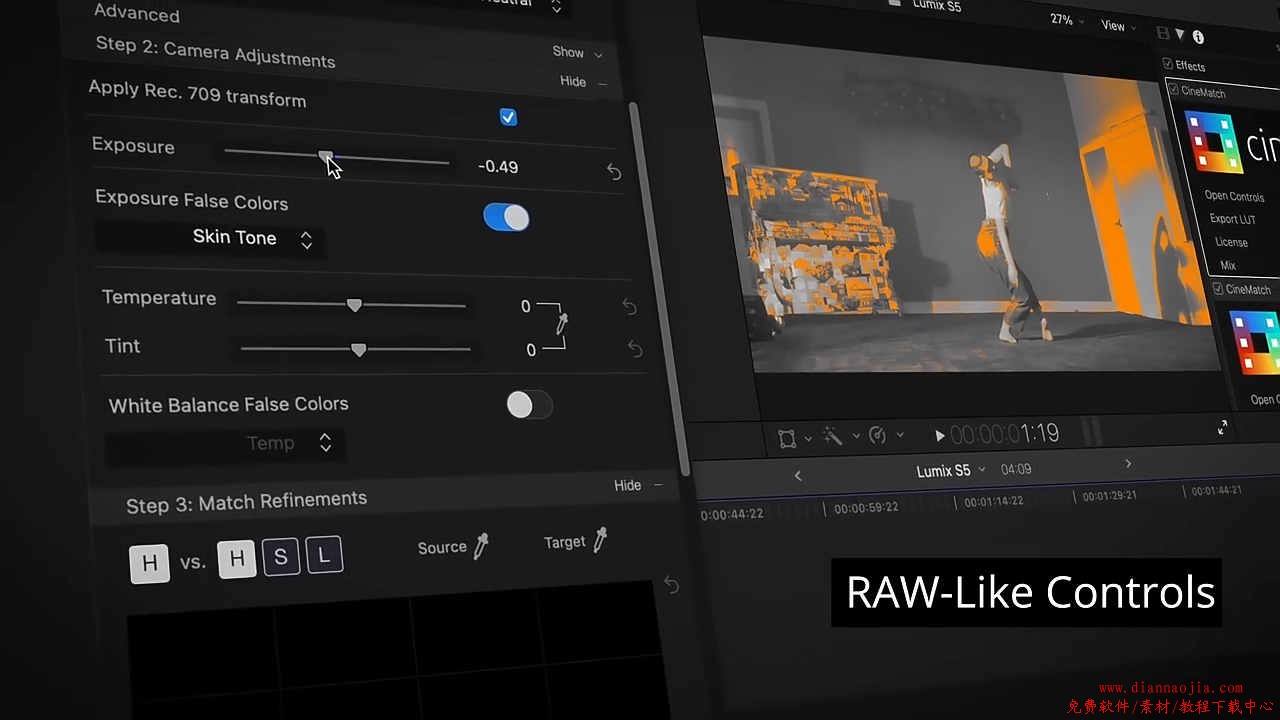Click Show in the Advanced section
Image resolution: width=1280 pixels, height=720 pixels.
[x=576, y=52]
